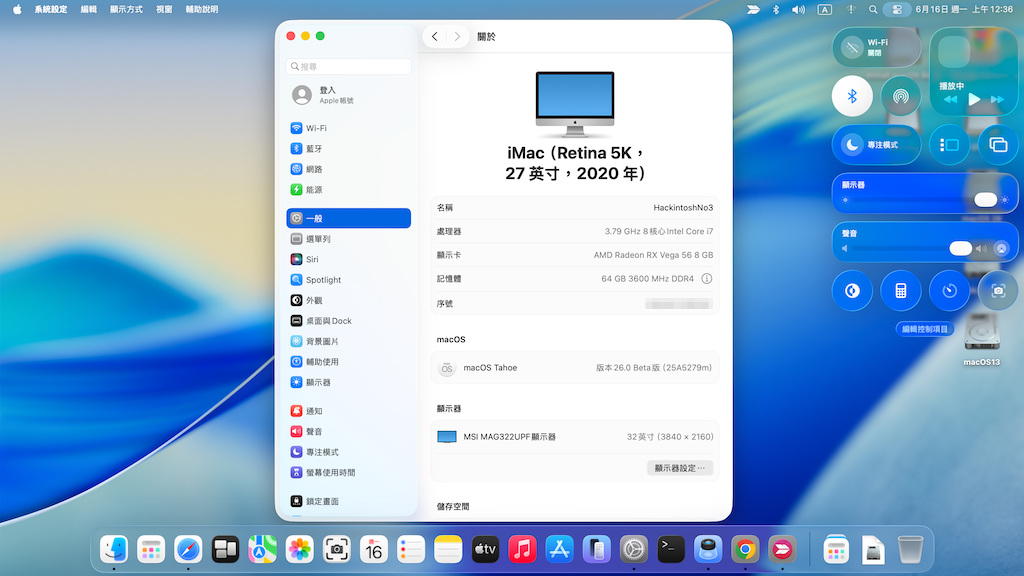Open 桌面與 Dock settings in sidebar
The width and height of the screenshot is (1024, 576).
348,321
